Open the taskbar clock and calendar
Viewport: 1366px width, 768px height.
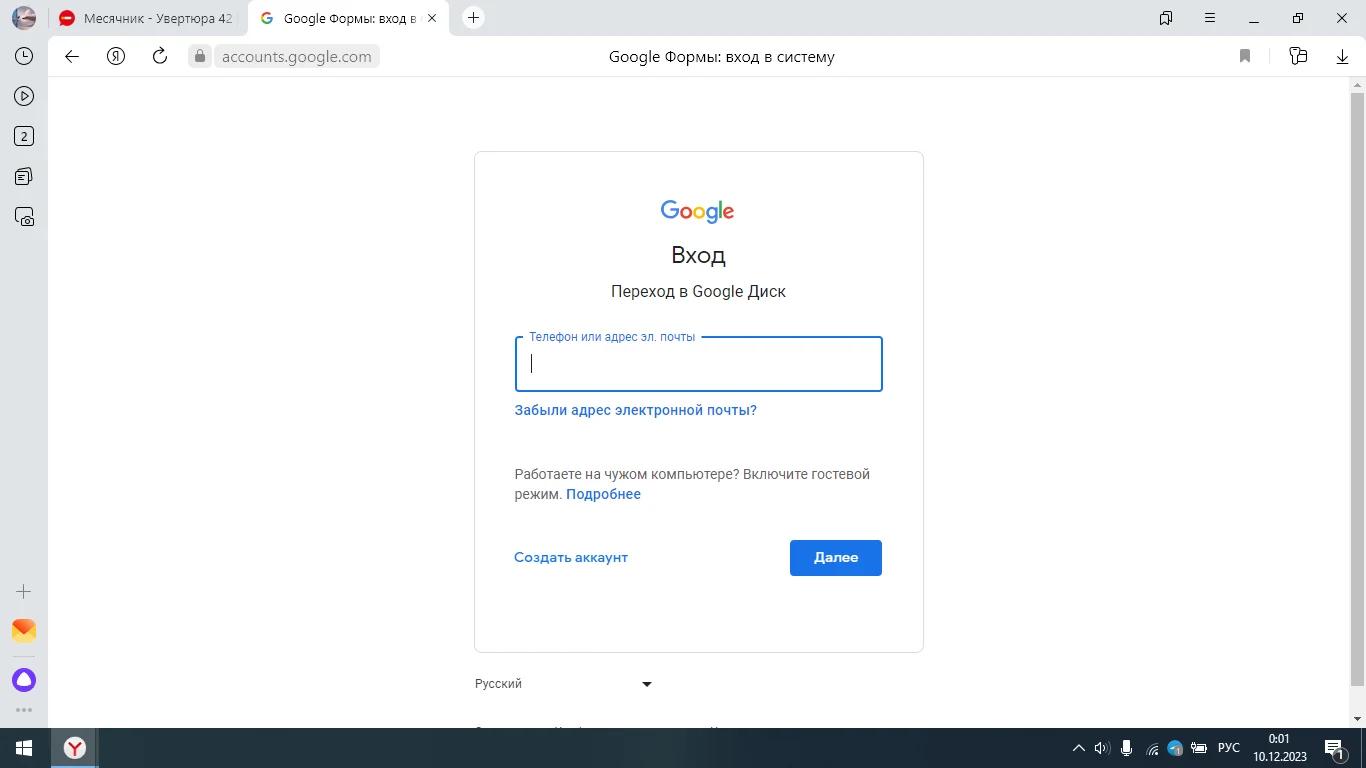(x=1279, y=748)
